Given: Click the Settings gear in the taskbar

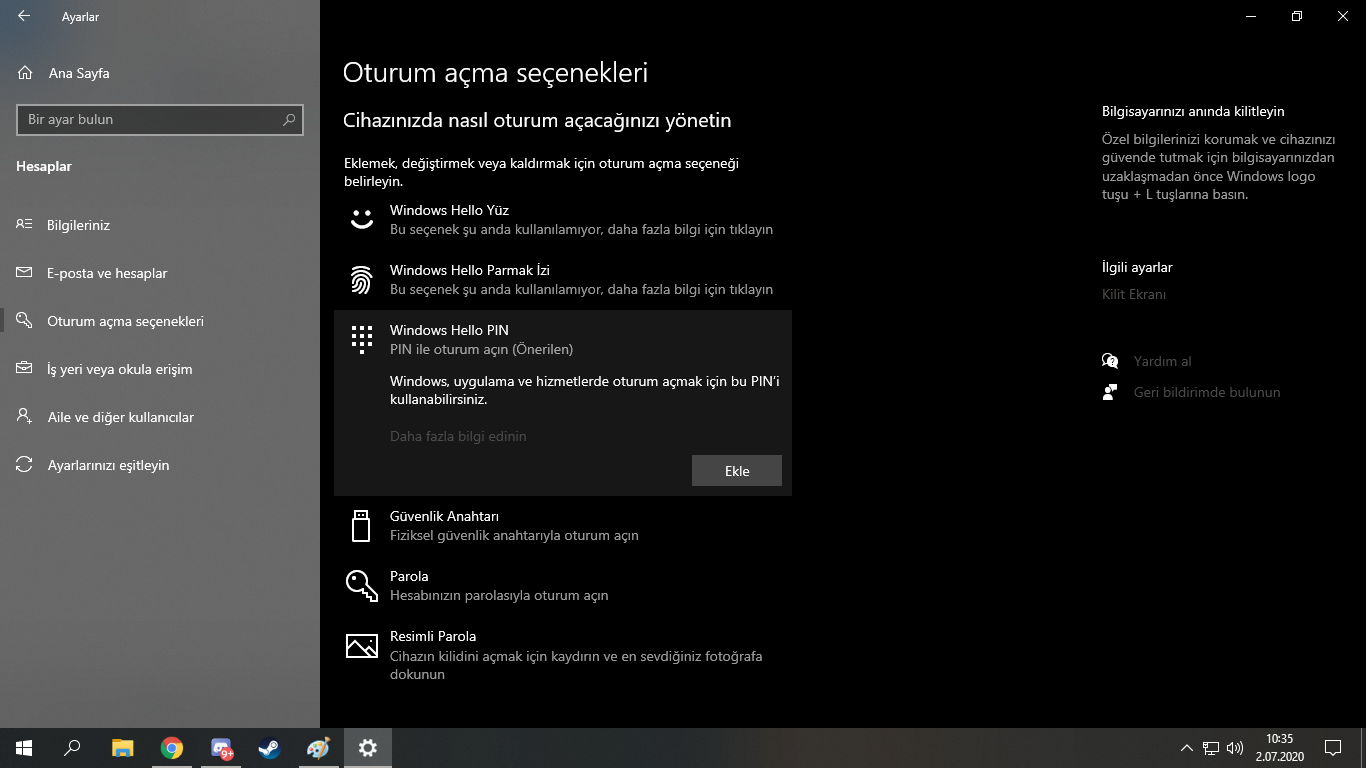Looking at the screenshot, I should click(368, 748).
